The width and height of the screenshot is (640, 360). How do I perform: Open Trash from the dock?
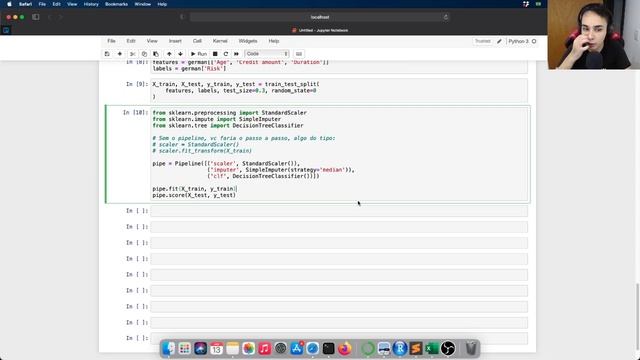(471, 349)
